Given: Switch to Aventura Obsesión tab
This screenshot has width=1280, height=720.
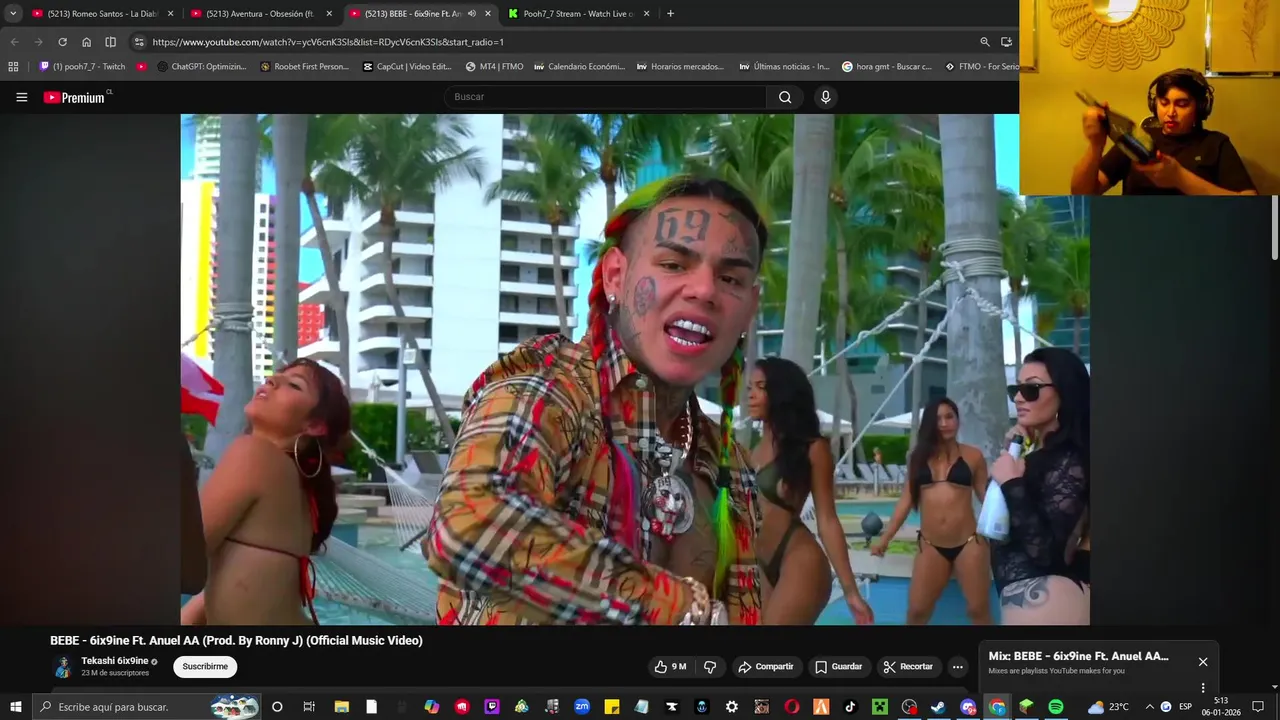Looking at the screenshot, I should click(x=262, y=14).
